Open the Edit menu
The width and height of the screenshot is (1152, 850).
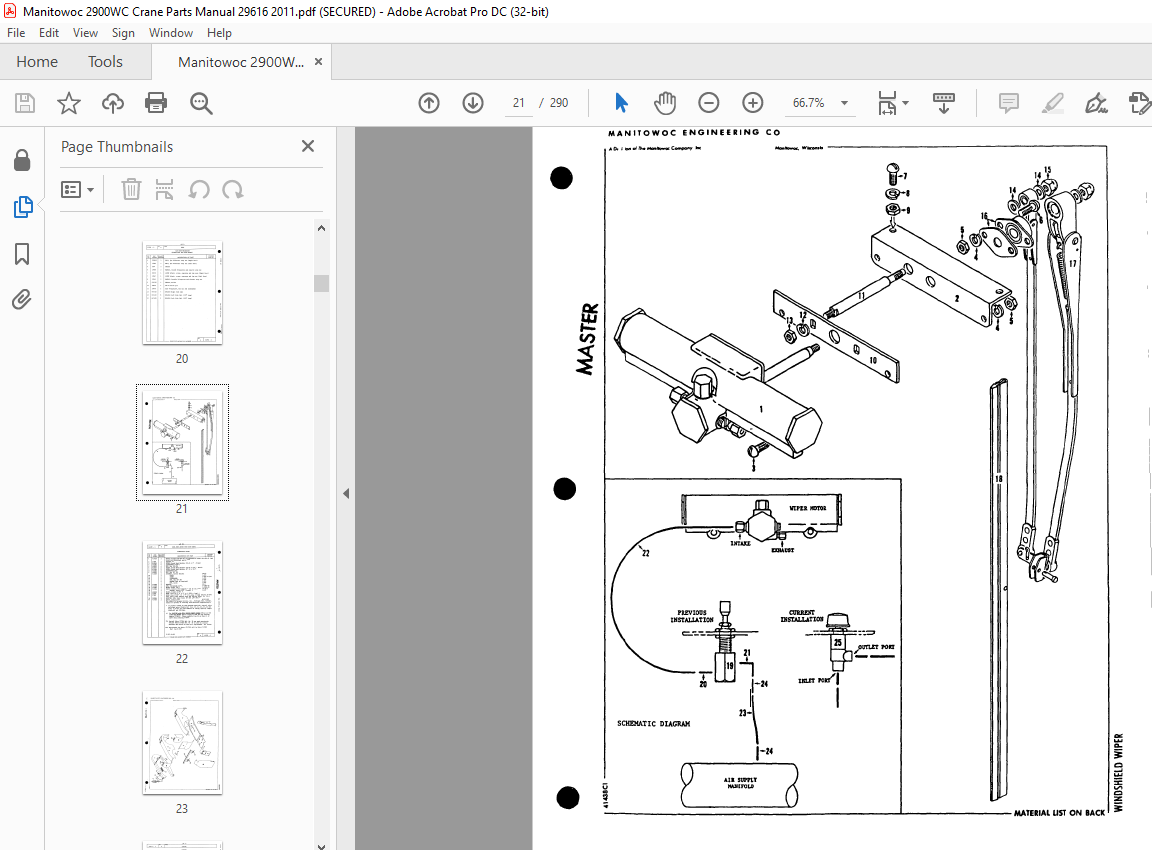tap(49, 33)
